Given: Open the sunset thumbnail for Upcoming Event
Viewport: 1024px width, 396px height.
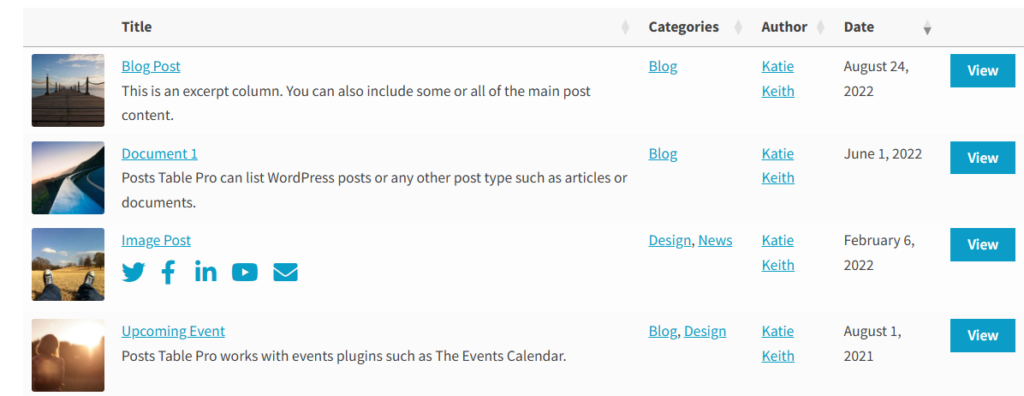Looking at the screenshot, I should 68,355.
